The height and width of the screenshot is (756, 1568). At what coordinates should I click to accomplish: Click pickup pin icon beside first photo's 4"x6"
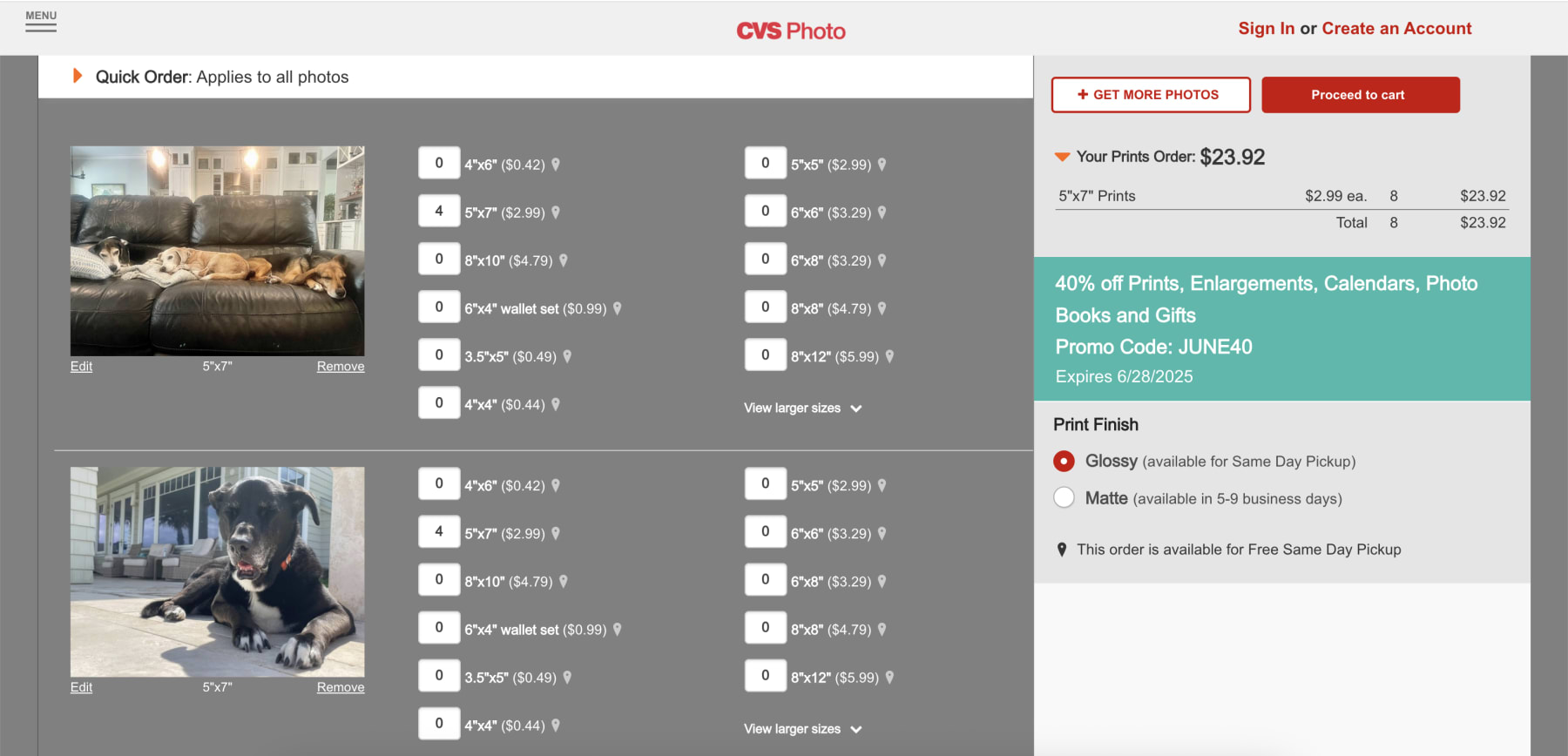pos(556,165)
